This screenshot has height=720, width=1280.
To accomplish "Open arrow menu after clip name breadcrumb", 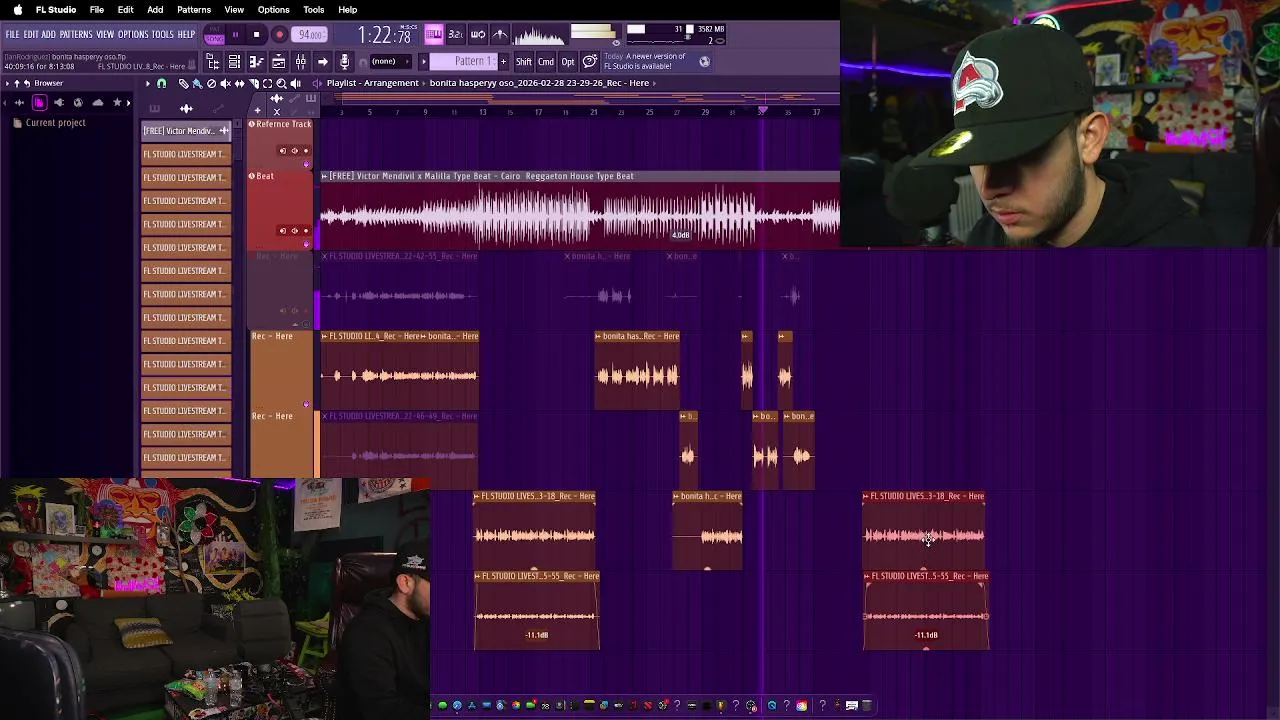I will pos(654,83).
